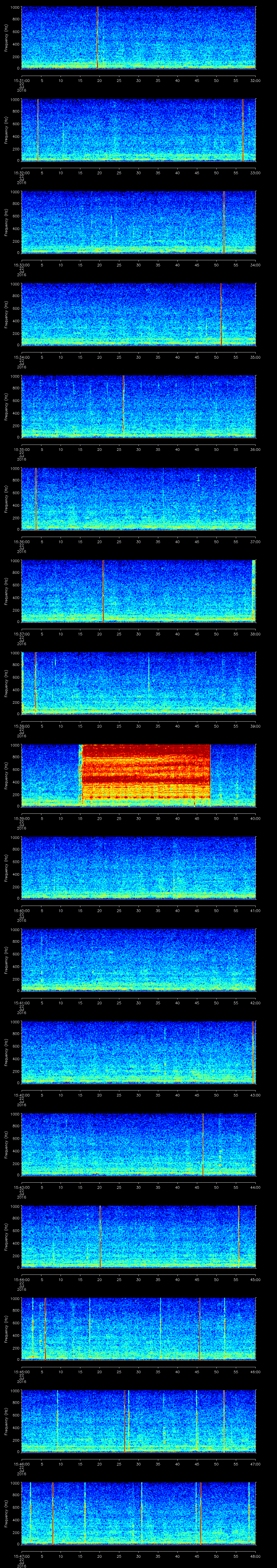Click the 15:47:00 start time label
This screenshot has width=277, height=1568.
(x=22, y=1556)
